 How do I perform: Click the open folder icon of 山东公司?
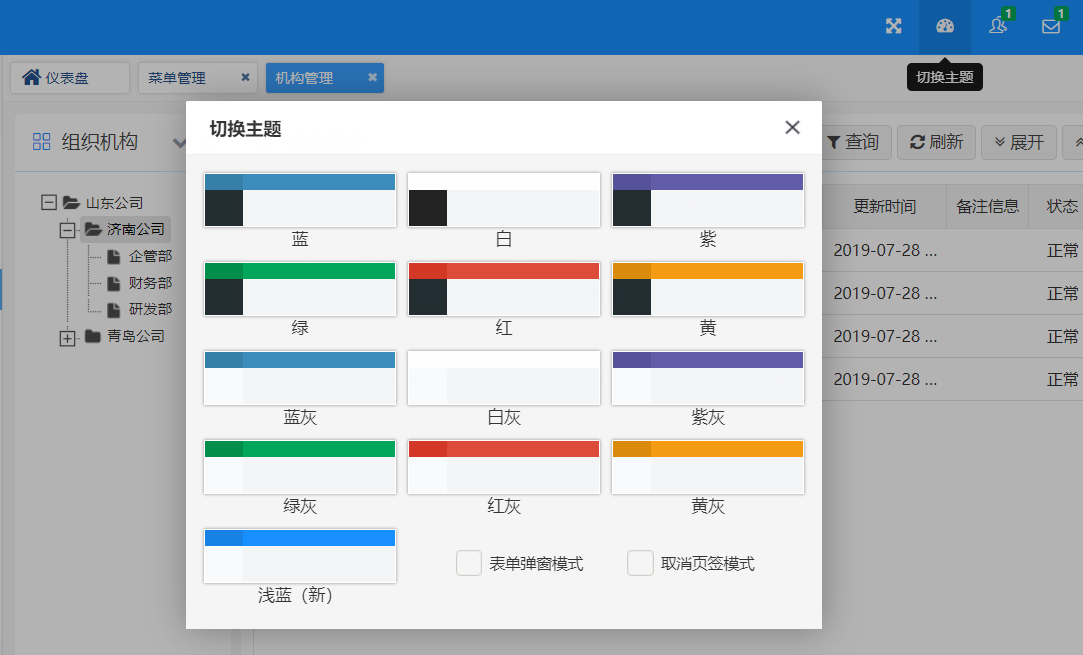[x=71, y=202]
